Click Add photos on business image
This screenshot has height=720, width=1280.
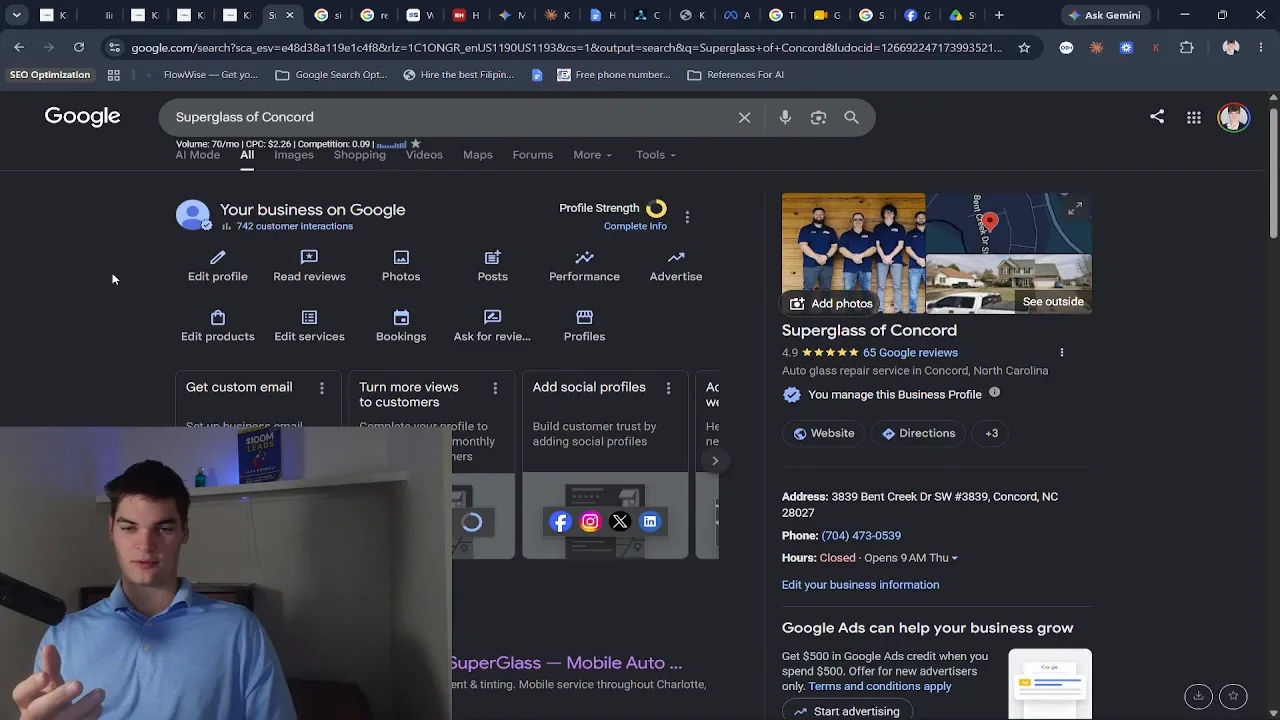[831, 303]
